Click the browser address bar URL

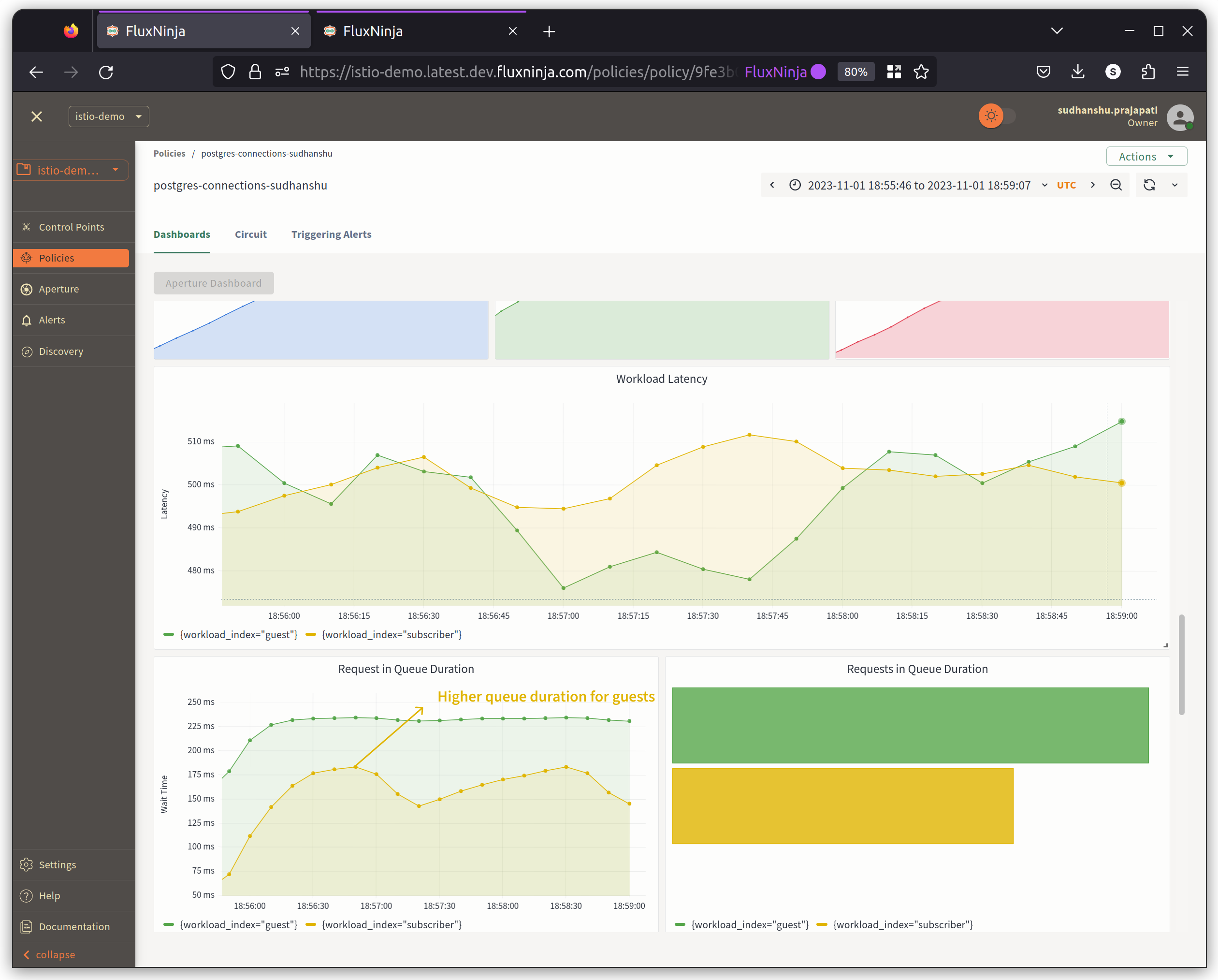pos(518,72)
